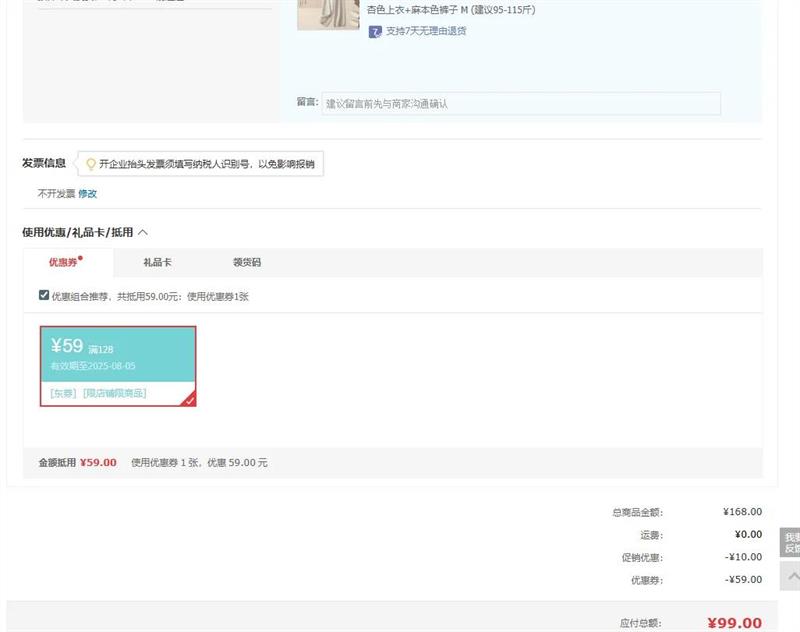Click the [东券] tag on the coupon
This screenshot has height=632, width=800.
pos(63,393)
